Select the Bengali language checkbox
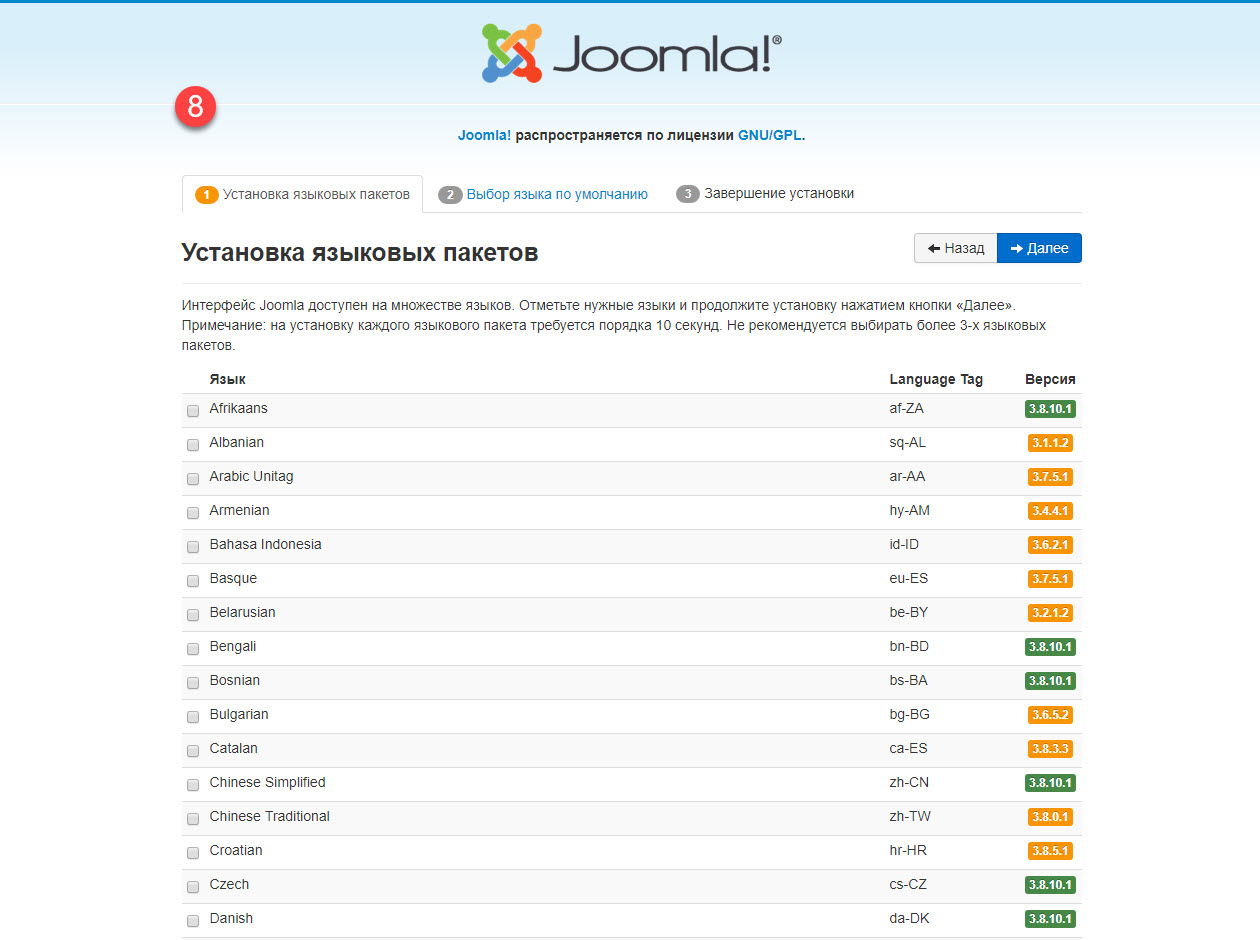This screenshot has width=1260, height=940. pos(193,648)
